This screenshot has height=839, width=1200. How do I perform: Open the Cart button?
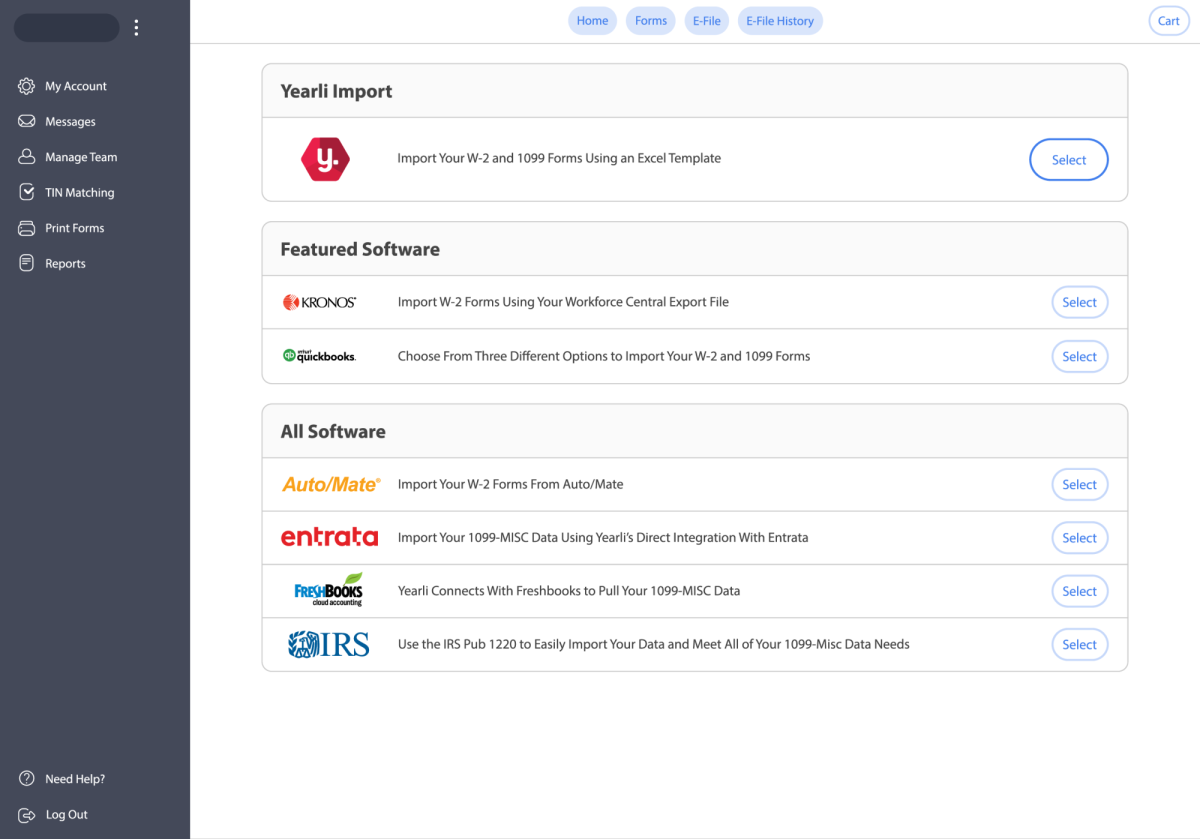pos(1168,21)
